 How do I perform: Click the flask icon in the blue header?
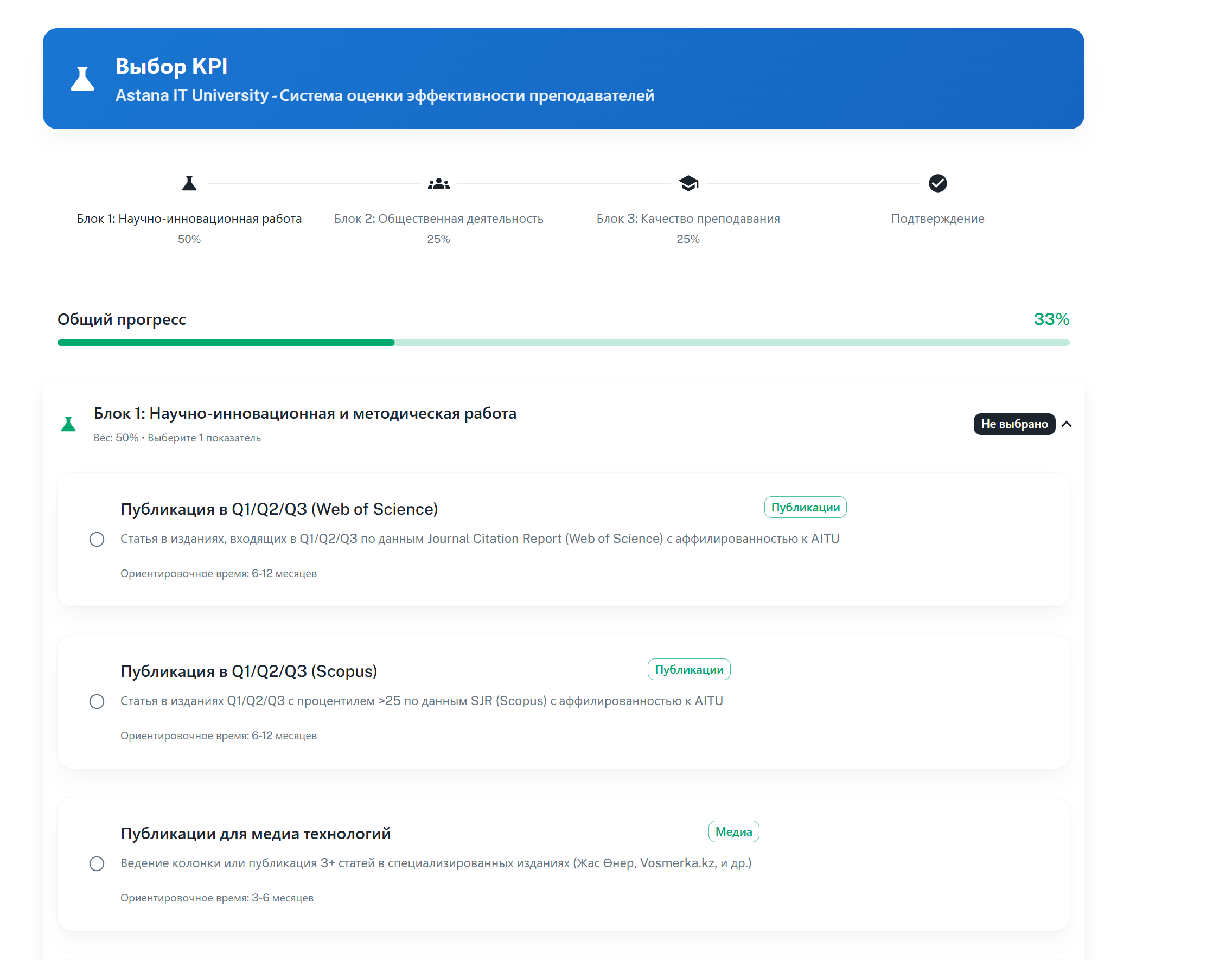pyautogui.click(x=82, y=79)
